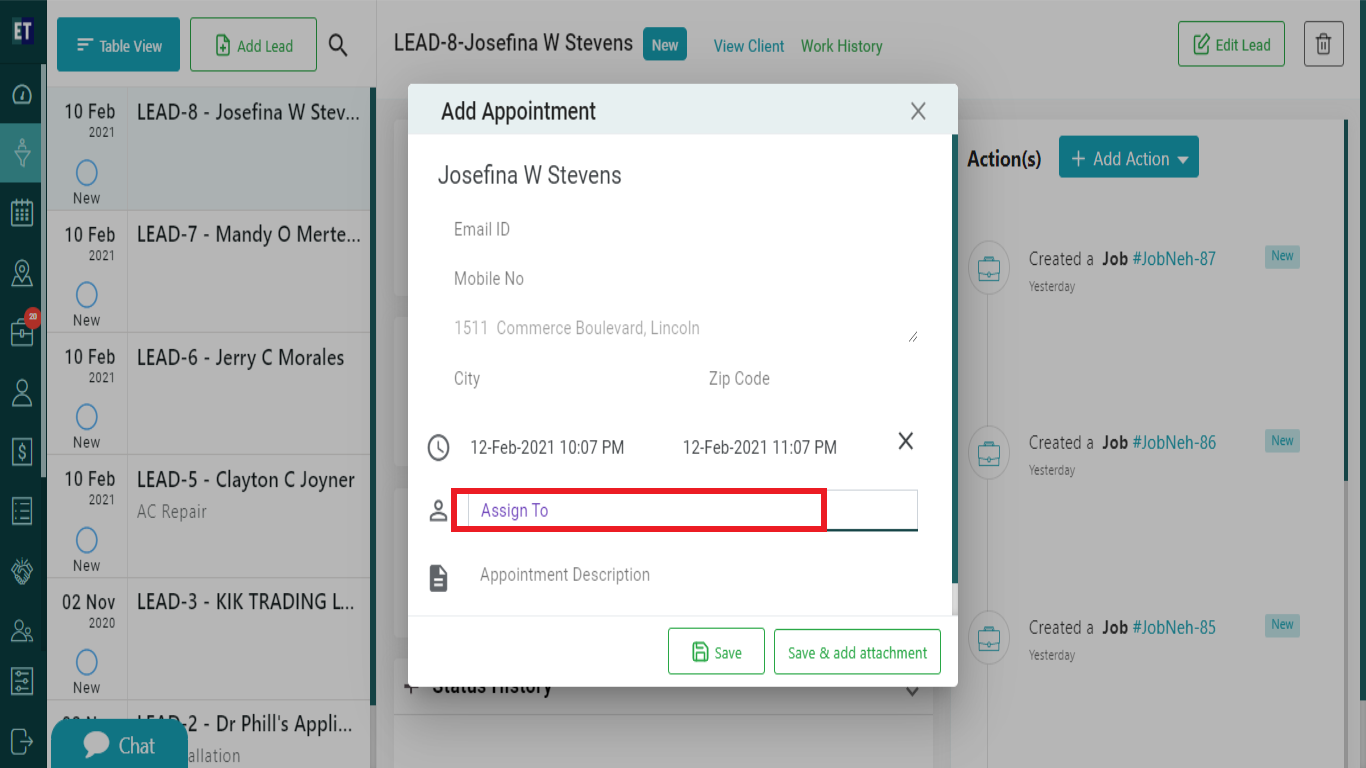The height and width of the screenshot is (768, 1366).
Task: Open the #JobNeh-85 link
Action: click(x=1174, y=628)
